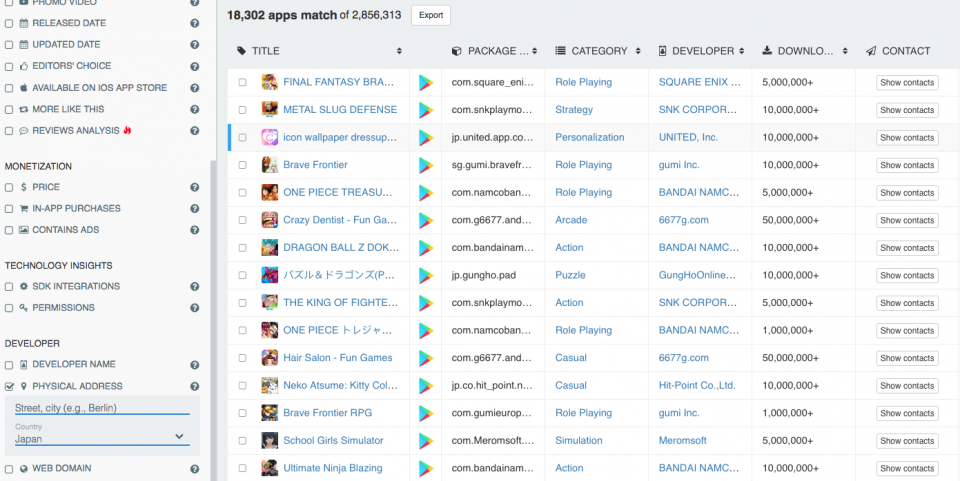Screen dimensions: 960x481
Task: Click the flame icon beside Reviews Analysis
Action: tap(127, 130)
